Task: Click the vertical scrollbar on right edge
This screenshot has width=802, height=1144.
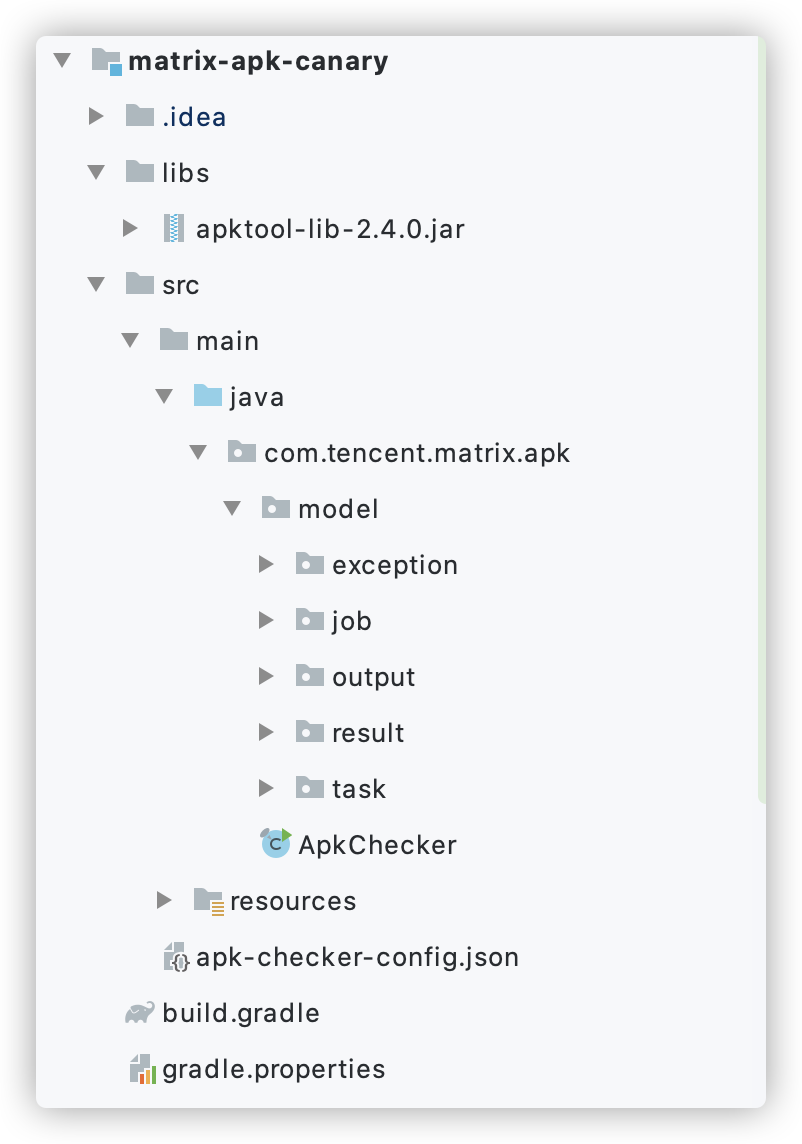Action: point(762,420)
